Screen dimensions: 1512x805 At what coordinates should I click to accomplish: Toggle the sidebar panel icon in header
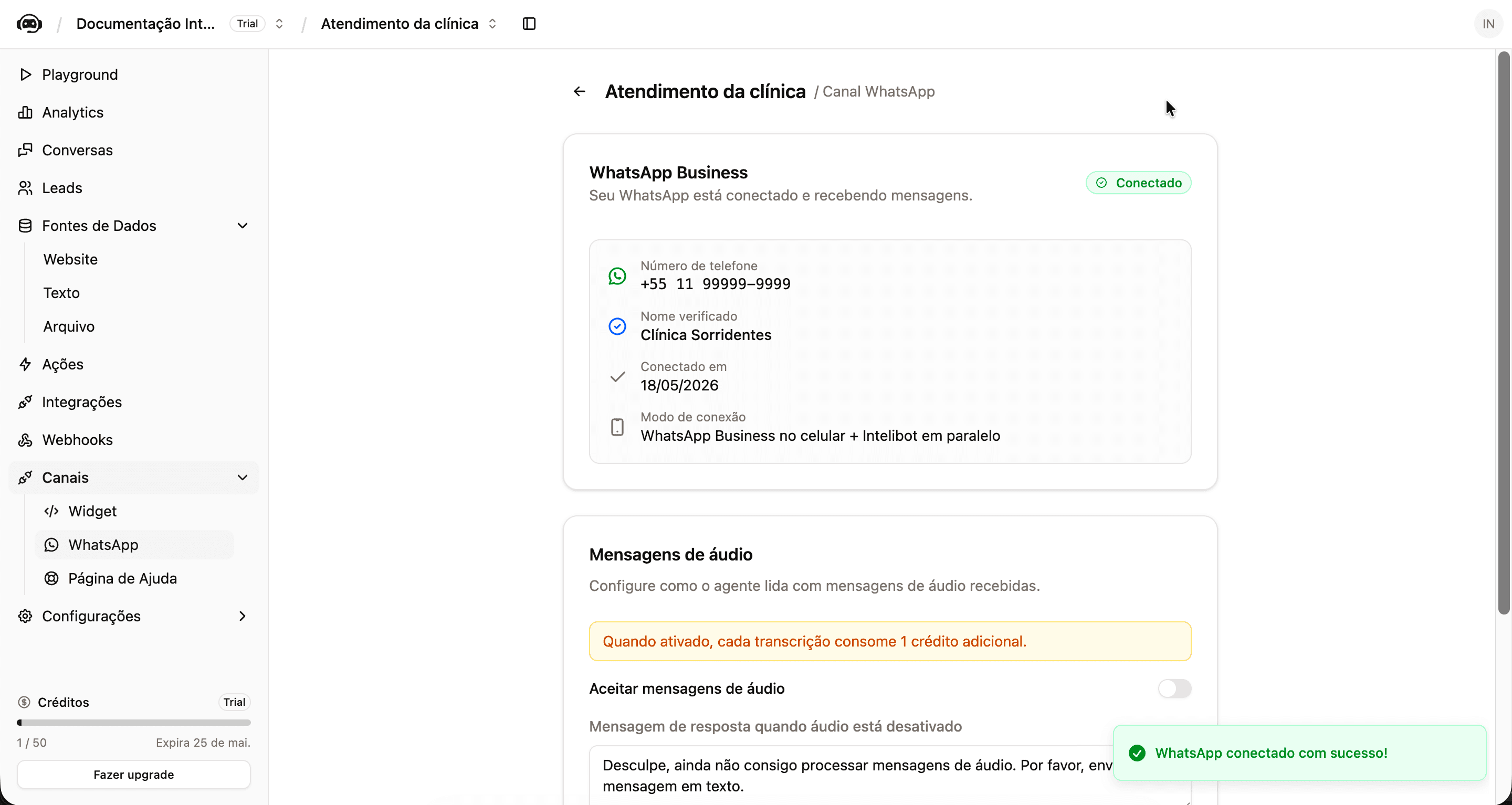point(529,24)
